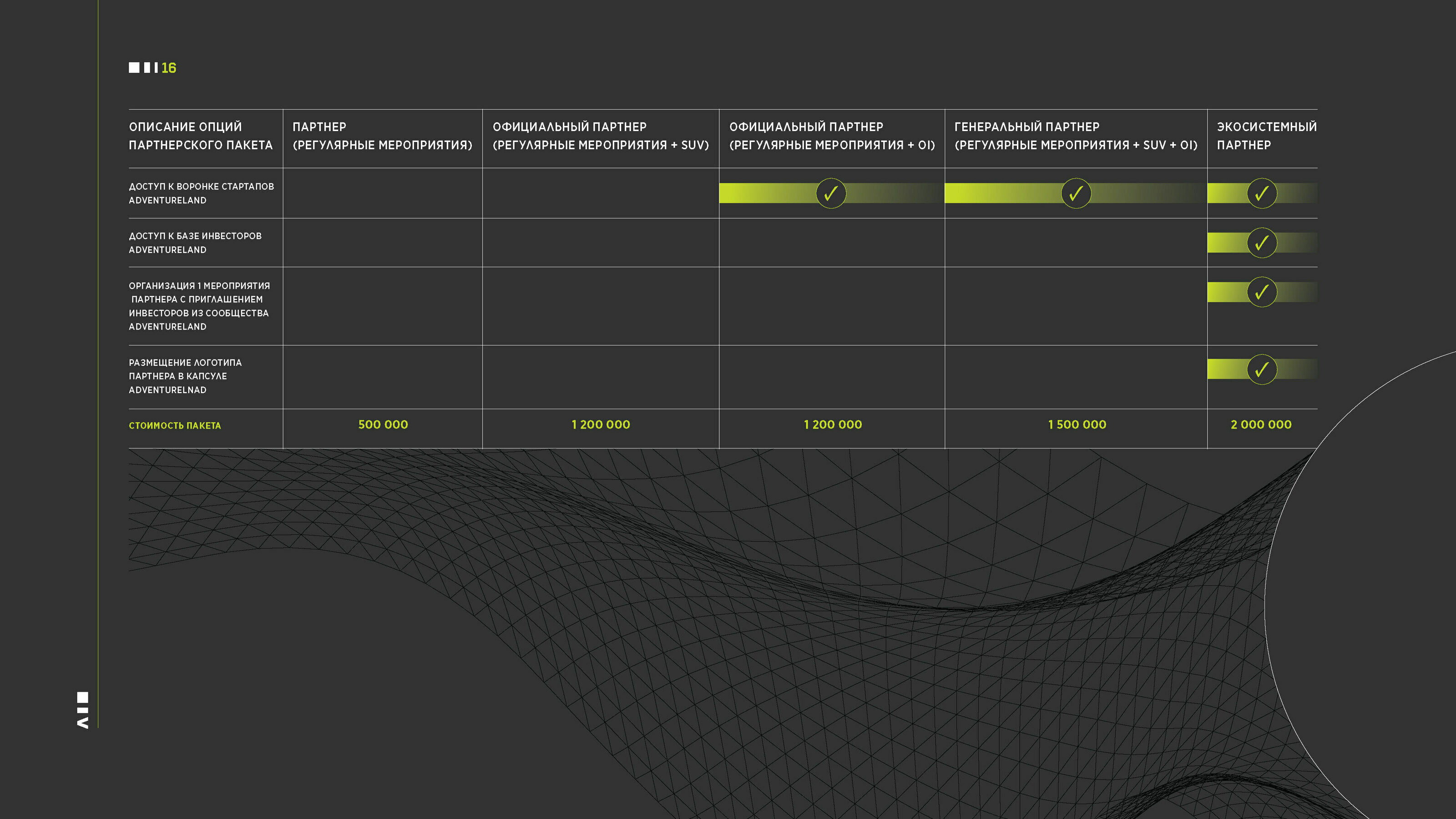
Task: Select the Ecosystem Partner column header
Action: coord(1266,136)
